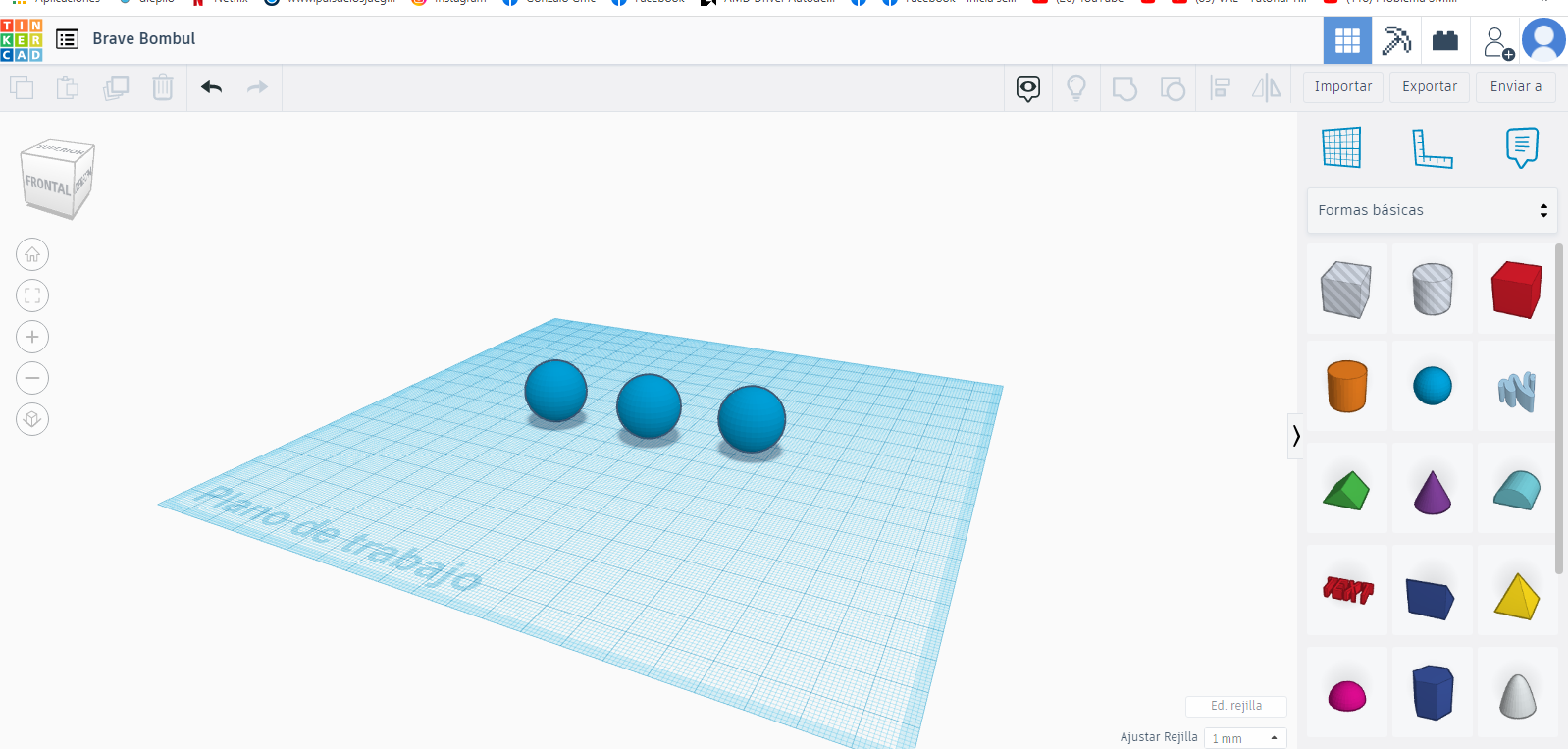Open the user profile avatar menu
Image resolution: width=1568 pixels, height=749 pixels.
click(1544, 40)
